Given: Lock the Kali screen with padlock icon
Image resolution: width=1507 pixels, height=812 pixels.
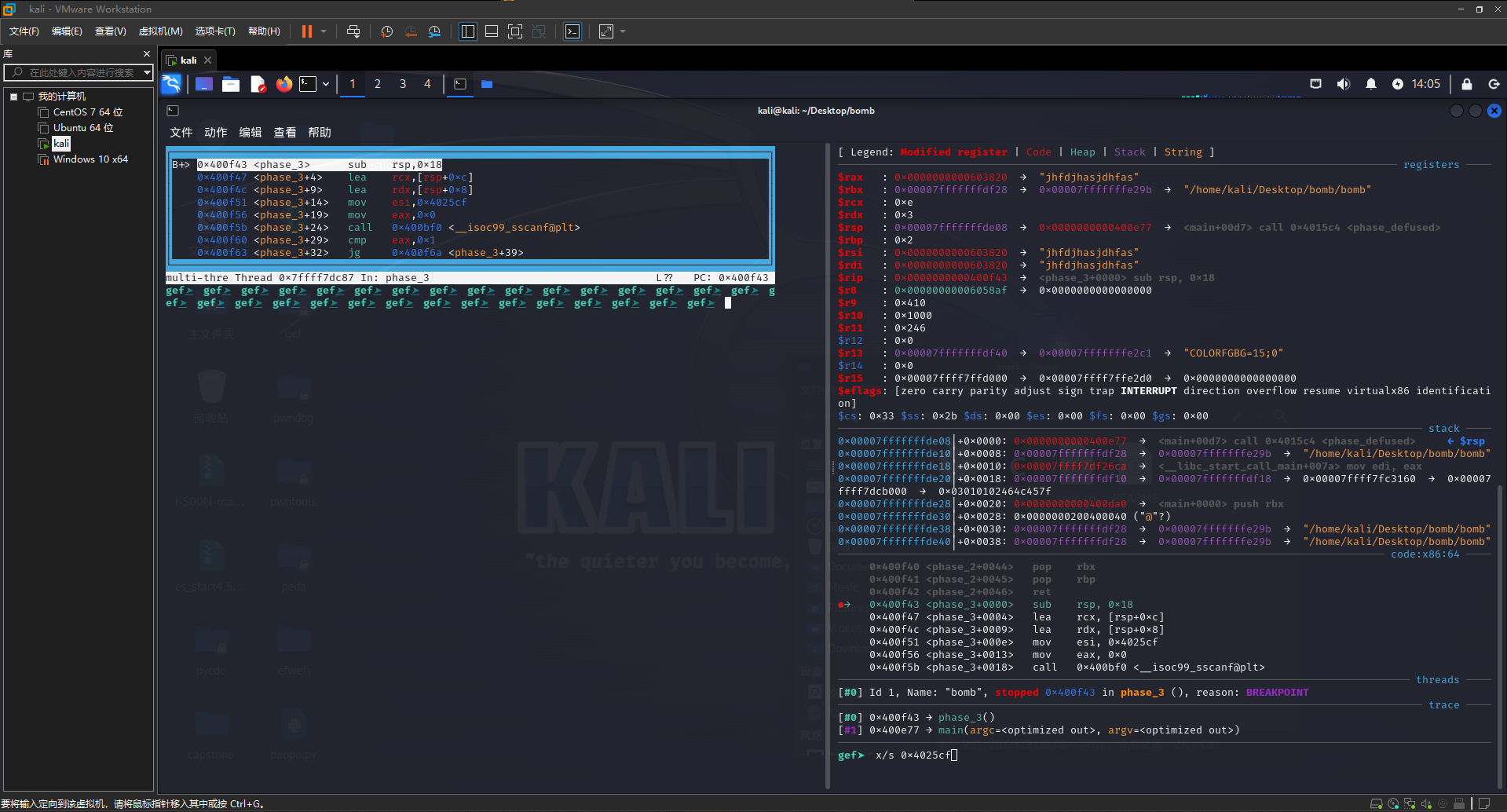Looking at the screenshot, I should pos(1466,84).
